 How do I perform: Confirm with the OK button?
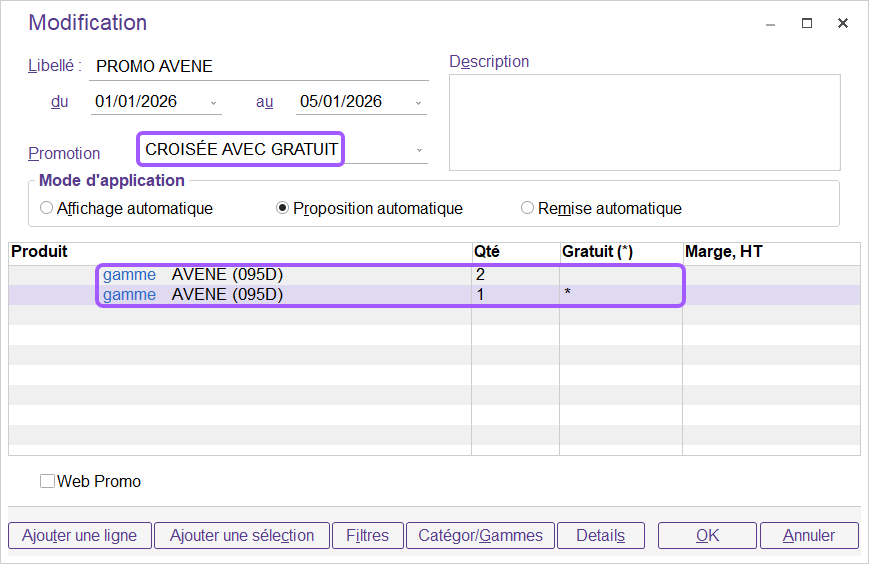(x=707, y=536)
